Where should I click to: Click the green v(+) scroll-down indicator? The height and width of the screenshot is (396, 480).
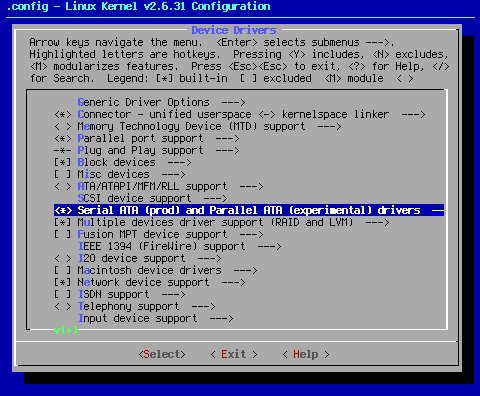[x=66, y=330]
